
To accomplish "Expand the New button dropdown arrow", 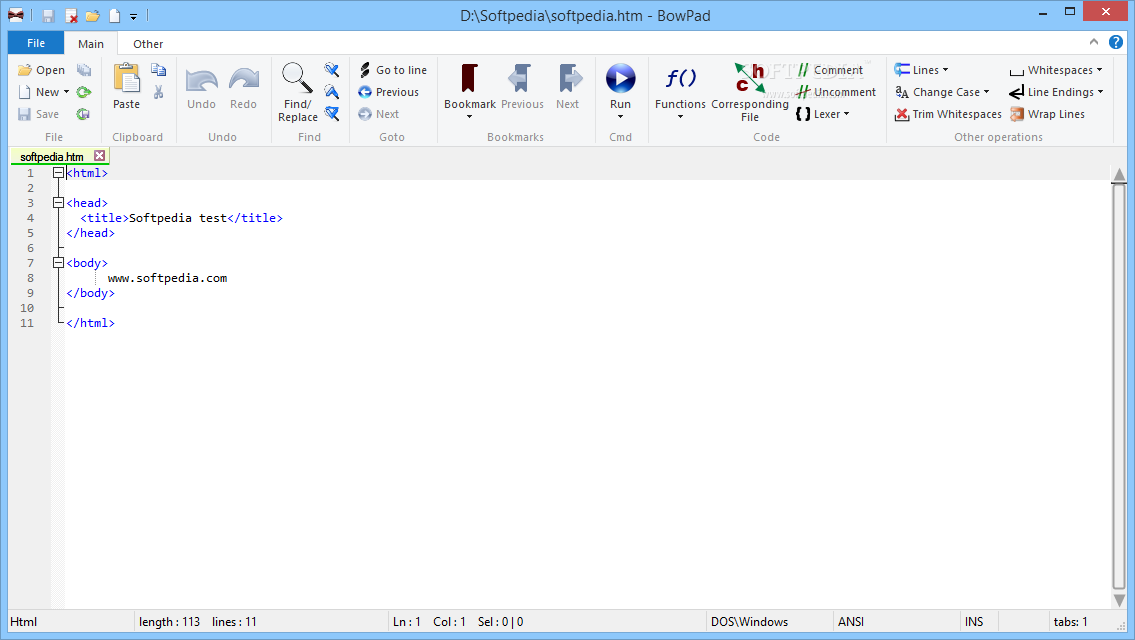I will tap(67, 92).
